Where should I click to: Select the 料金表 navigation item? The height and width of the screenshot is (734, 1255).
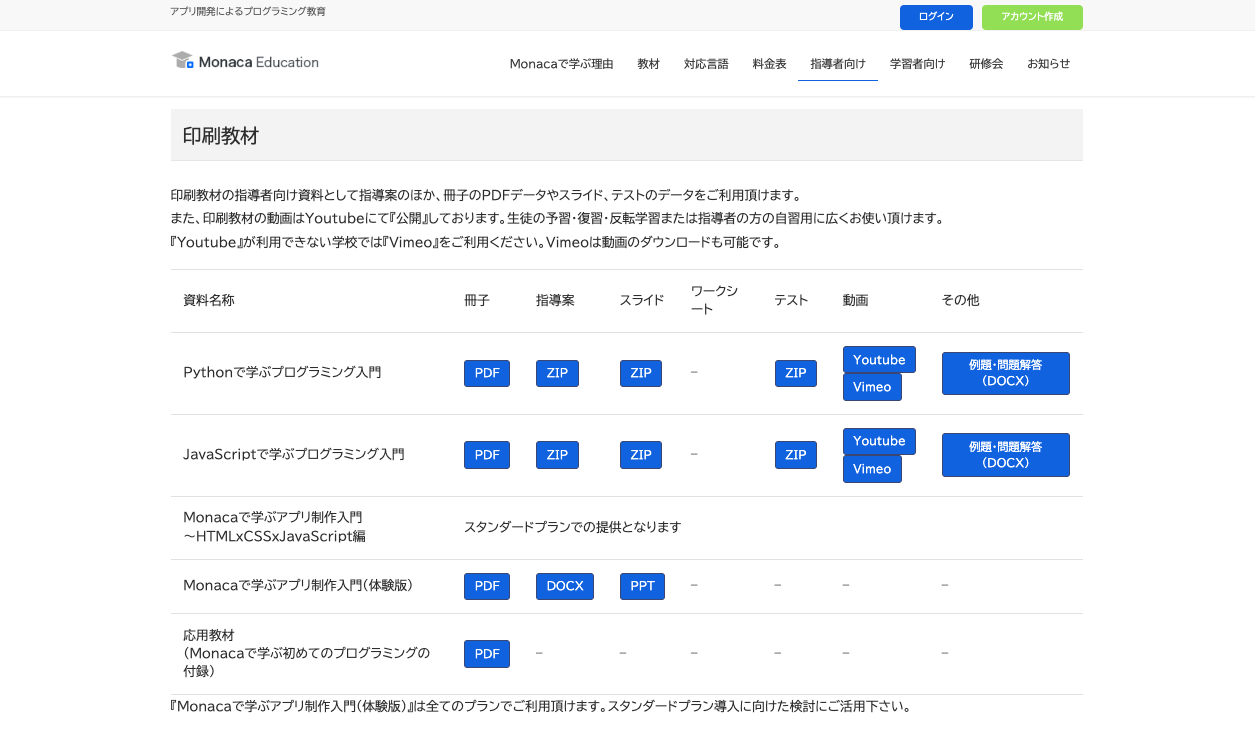pyautogui.click(x=769, y=63)
